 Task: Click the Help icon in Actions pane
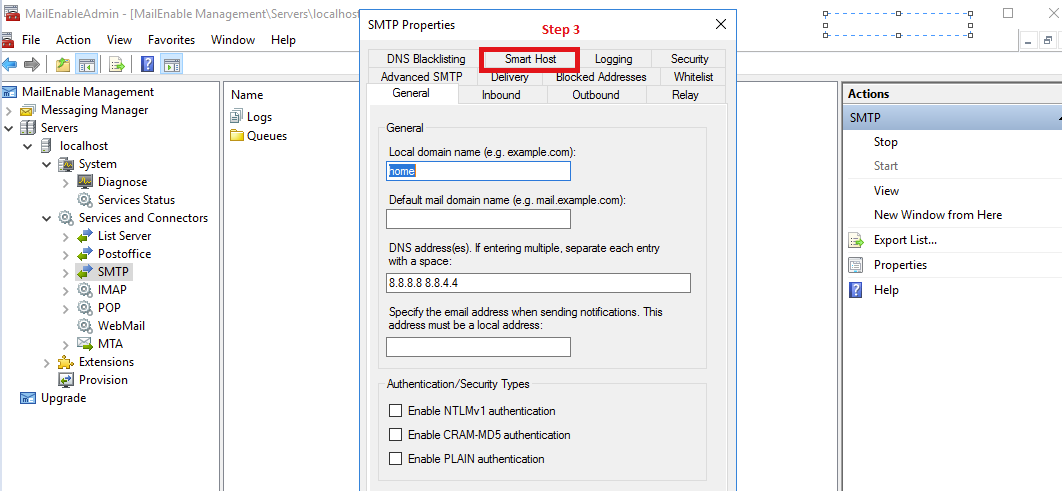coord(857,290)
